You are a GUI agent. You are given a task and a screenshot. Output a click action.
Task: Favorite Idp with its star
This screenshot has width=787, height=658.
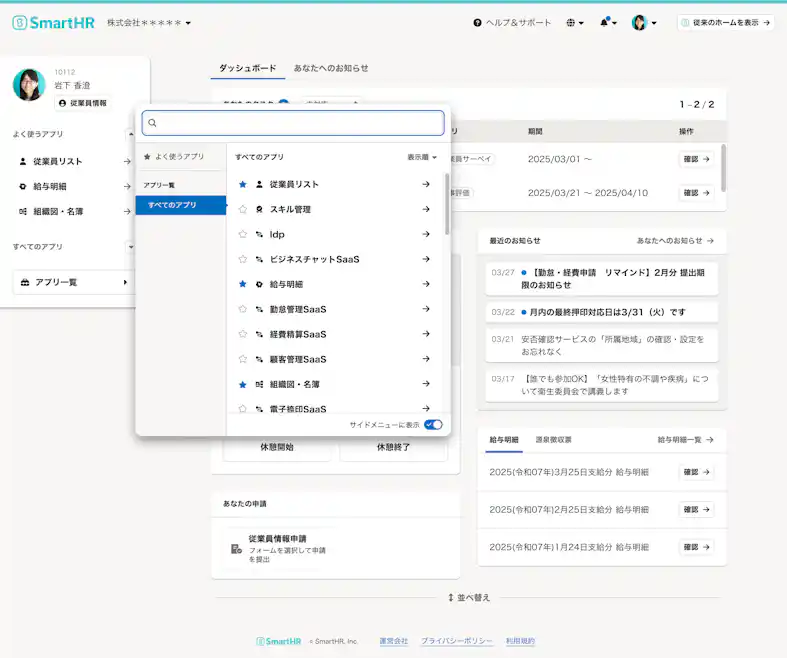click(243, 234)
